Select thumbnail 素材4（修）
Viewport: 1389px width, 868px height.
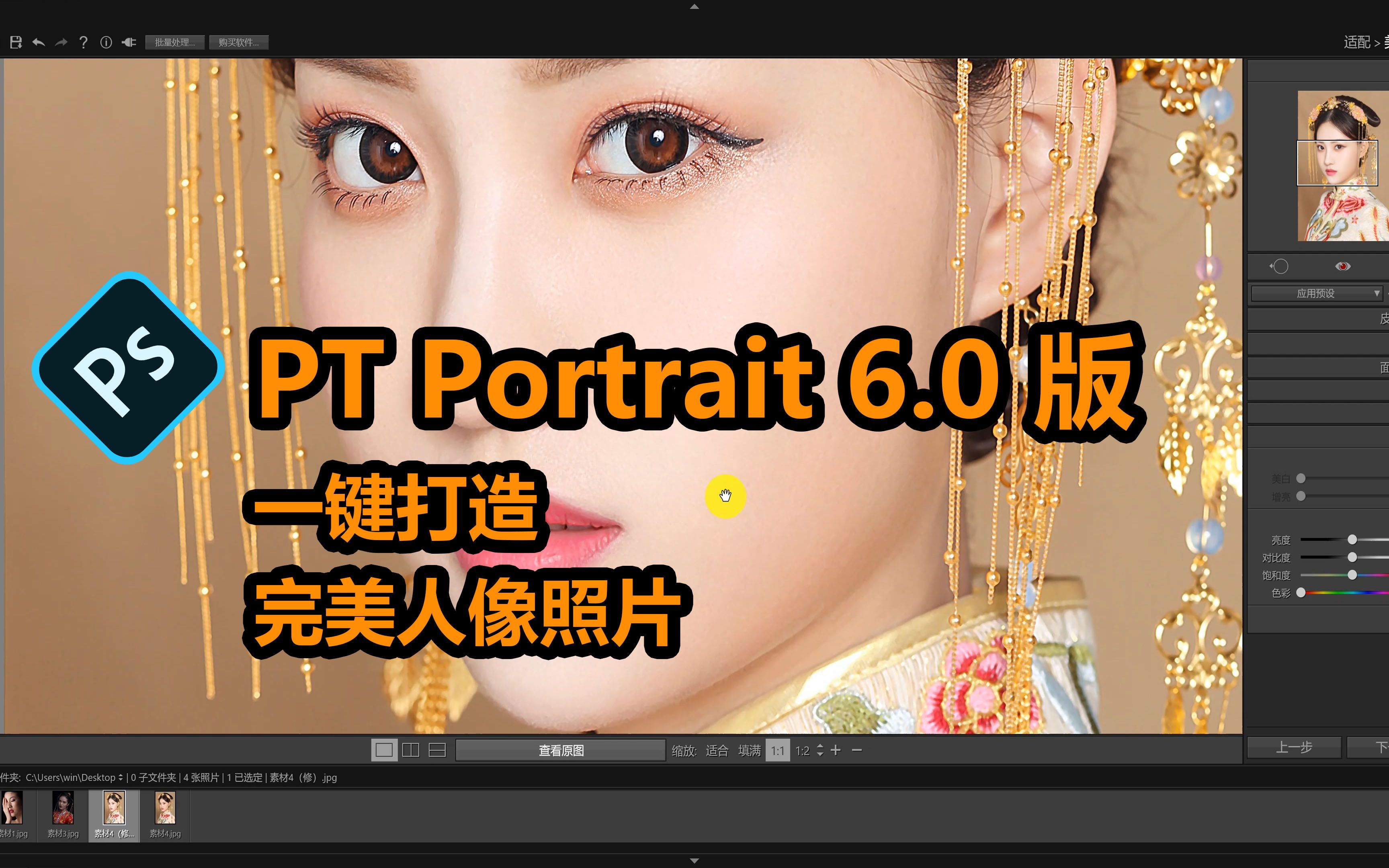click(x=114, y=815)
